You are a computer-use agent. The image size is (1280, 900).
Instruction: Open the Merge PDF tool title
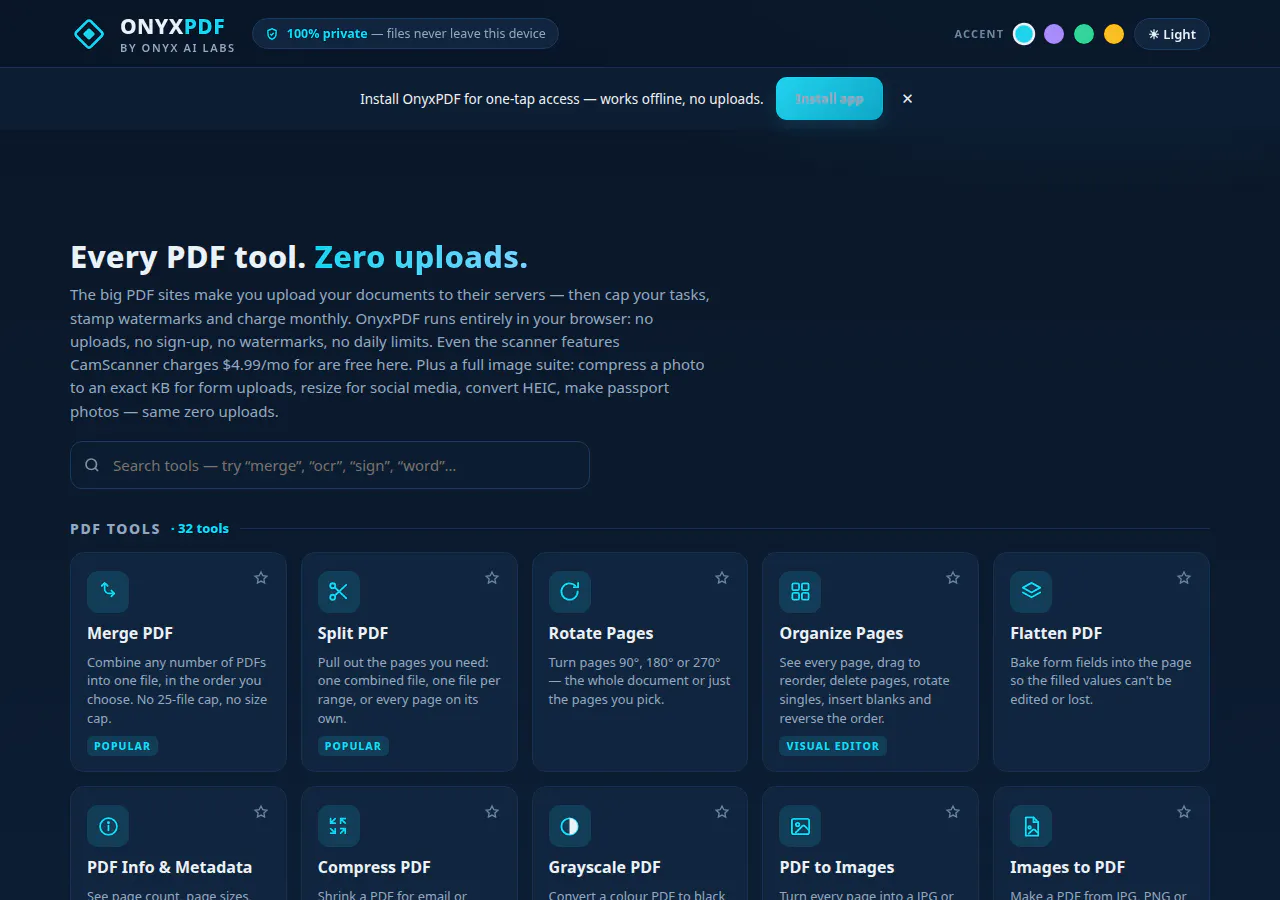tap(130, 633)
